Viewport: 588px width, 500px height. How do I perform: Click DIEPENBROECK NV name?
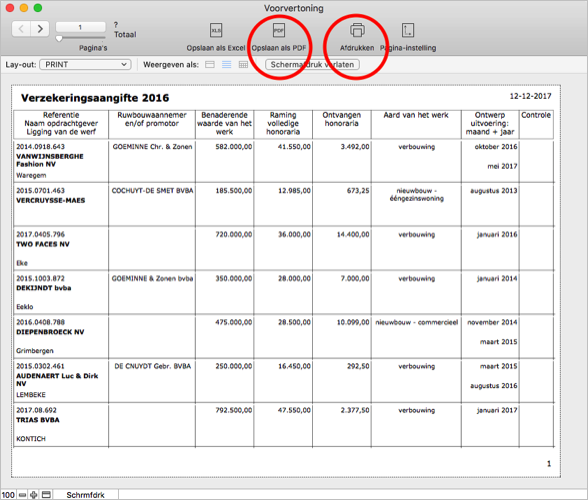pyautogui.click(x=50, y=332)
